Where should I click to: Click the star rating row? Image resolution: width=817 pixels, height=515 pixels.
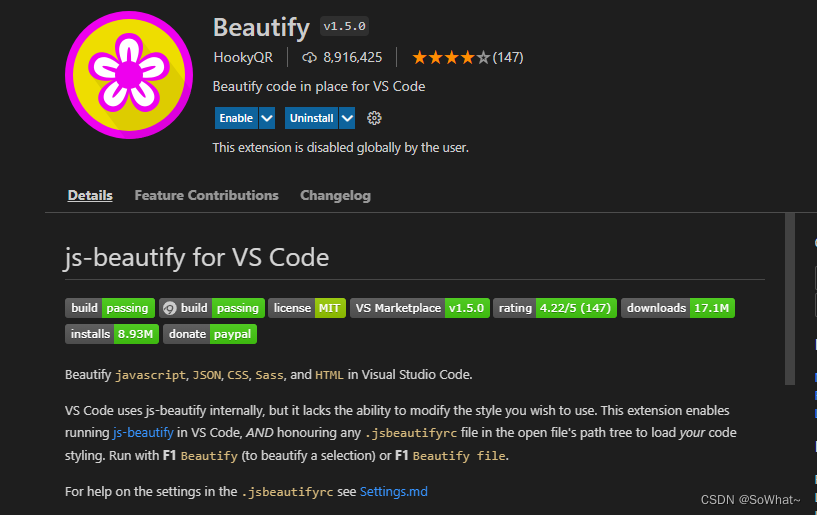(x=451, y=57)
